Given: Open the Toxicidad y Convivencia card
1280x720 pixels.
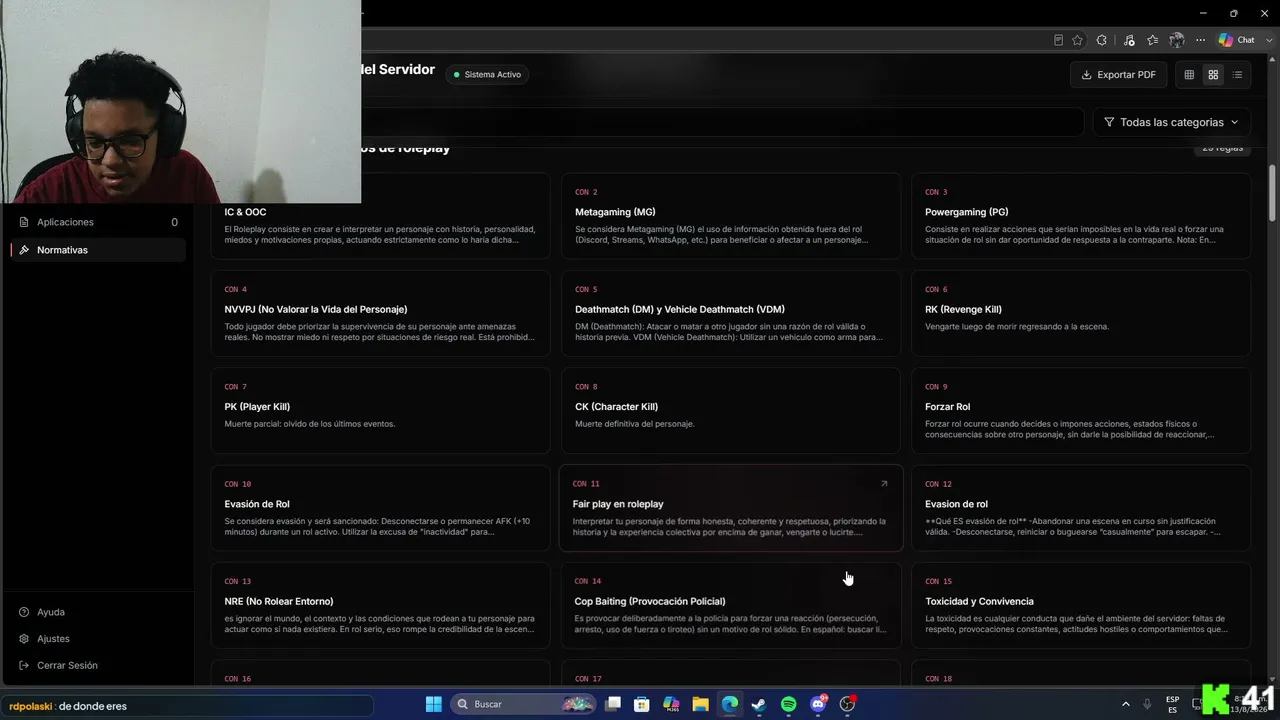Looking at the screenshot, I should coord(1081,605).
